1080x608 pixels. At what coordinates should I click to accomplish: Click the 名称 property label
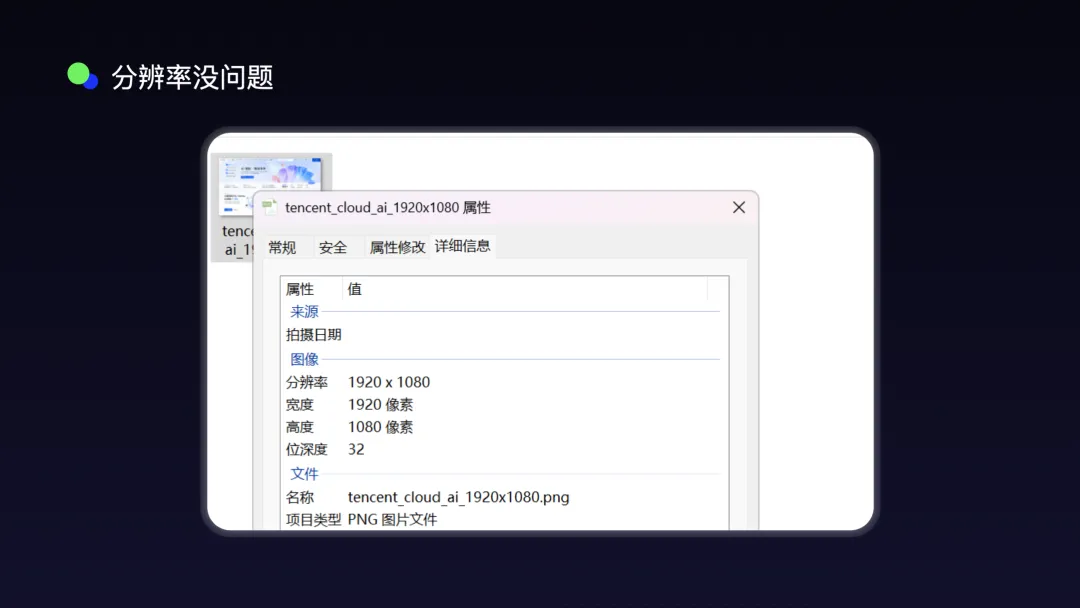pos(300,497)
